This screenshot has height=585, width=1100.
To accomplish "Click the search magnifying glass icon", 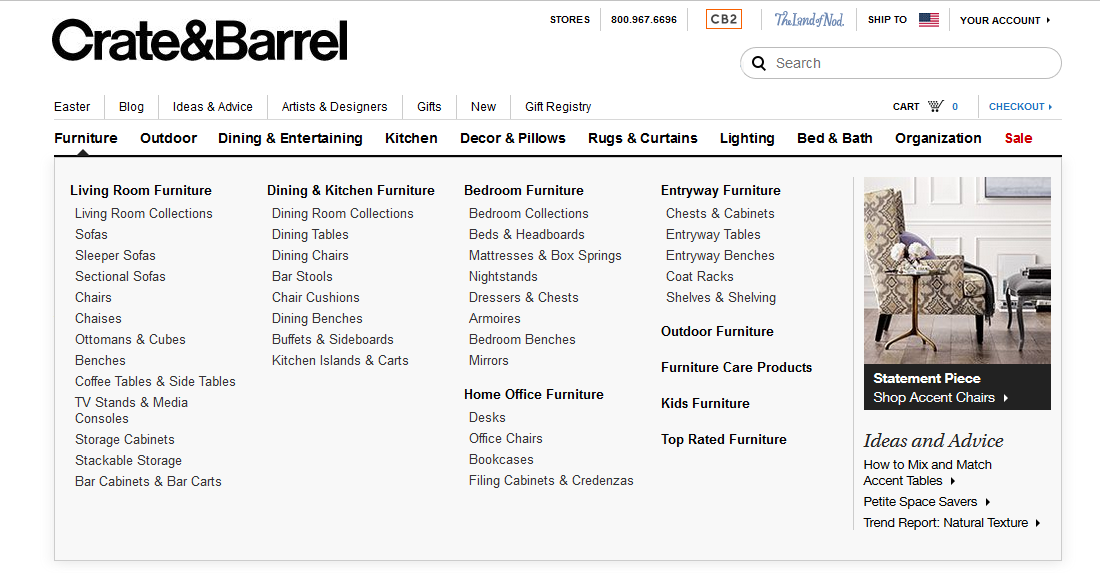I will (x=759, y=62).
